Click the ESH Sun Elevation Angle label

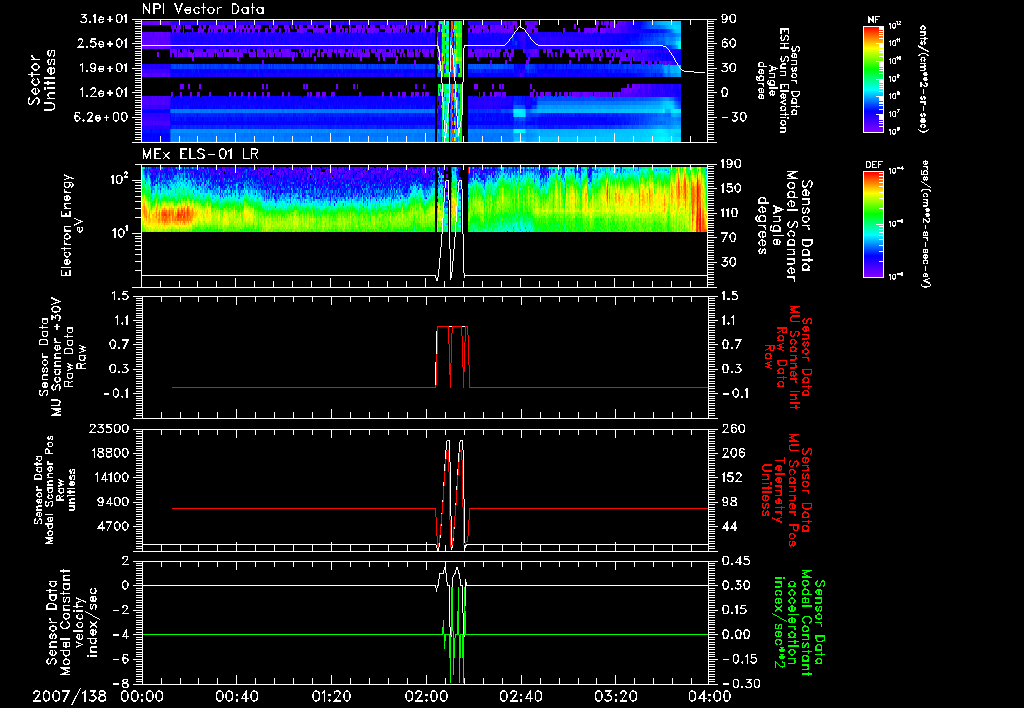pos(780,80)
